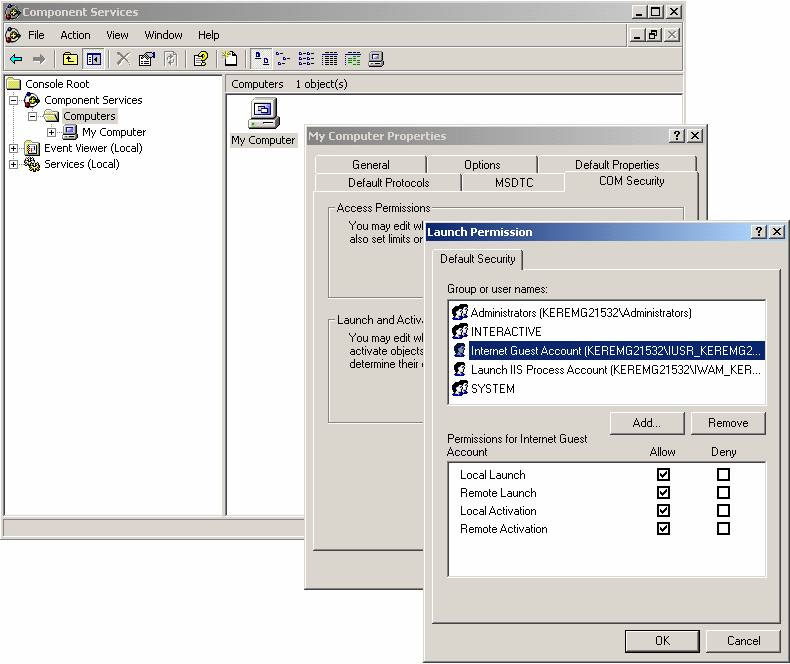The width and height of the screenshot is (790, 664).
Task: Switch to the Default Properties tab
Action: point(617,165)
